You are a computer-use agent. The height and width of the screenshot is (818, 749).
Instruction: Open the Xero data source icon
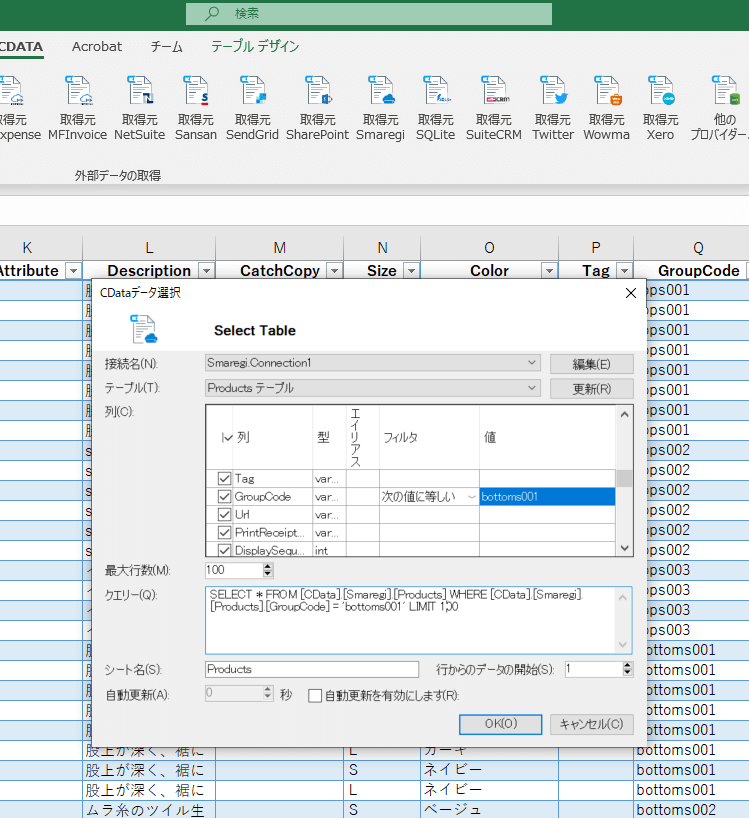coord(660,93)
